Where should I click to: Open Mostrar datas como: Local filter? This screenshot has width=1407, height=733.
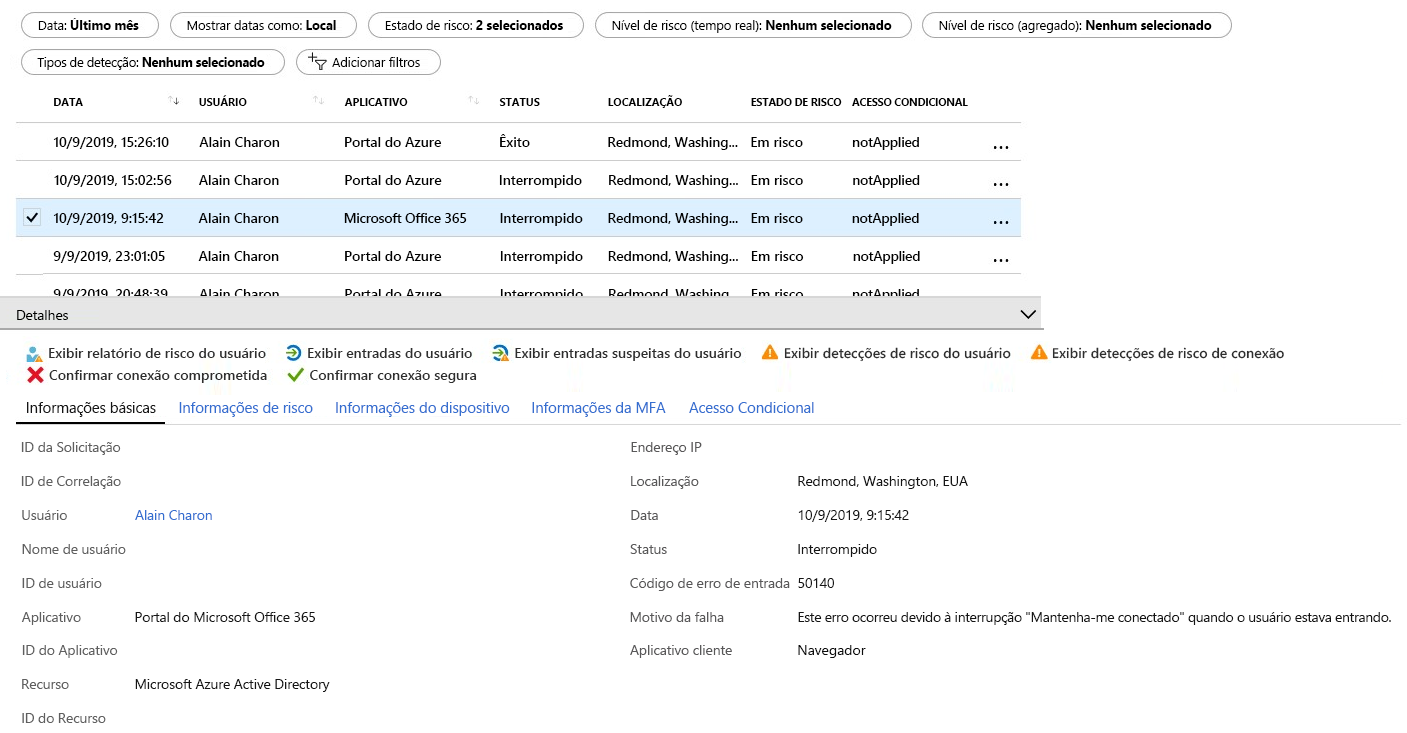(x=262, y=25)
